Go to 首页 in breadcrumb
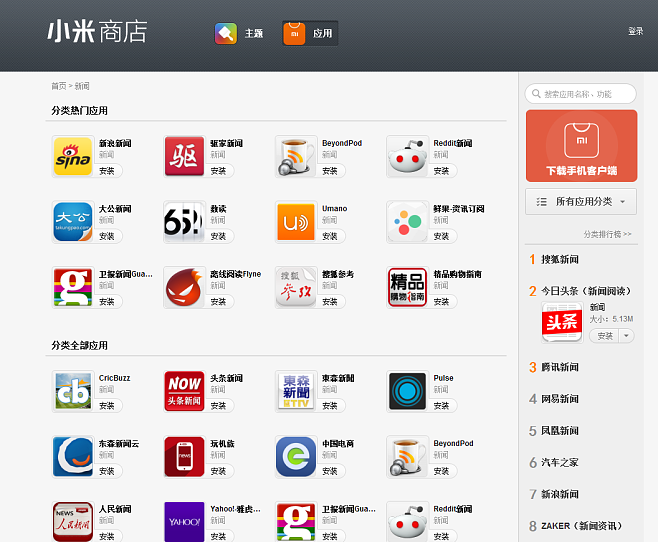The height and width of the screenshot is (542, 658). click(59, 86)
